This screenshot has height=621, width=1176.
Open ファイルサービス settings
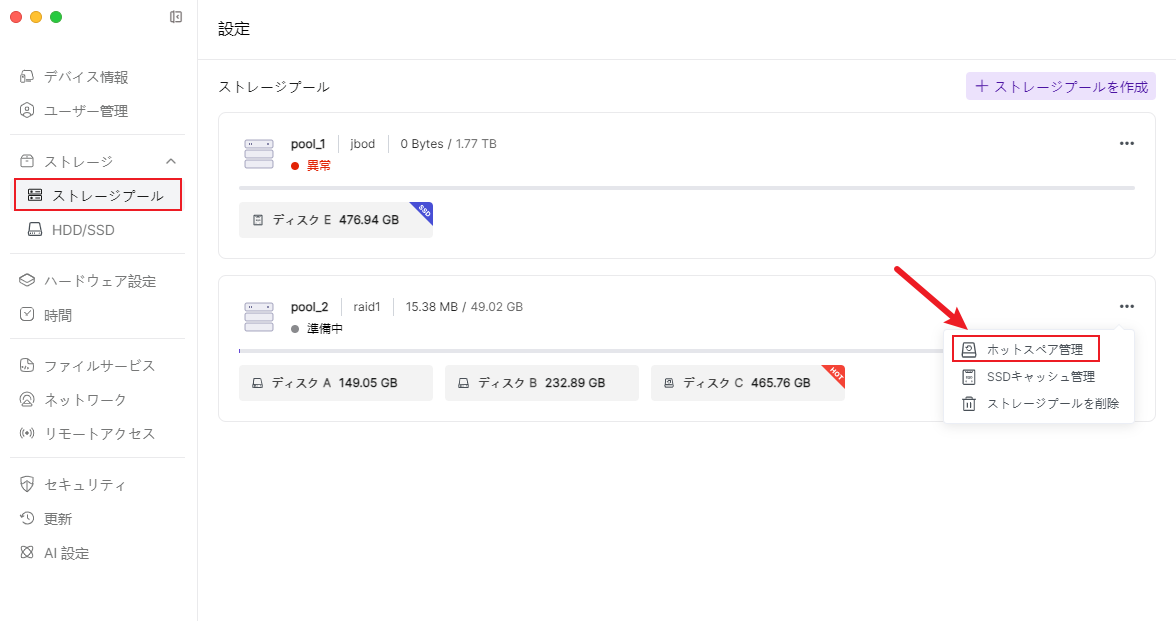pos(99,366)
